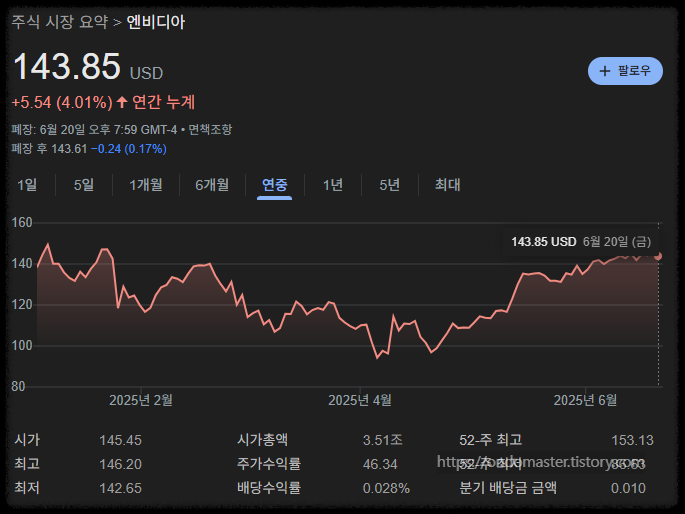Image resolution: width=685 pixels, height=514 pixels.
Task: Click the 160 y-axis label
Action: tap(22, 223)
